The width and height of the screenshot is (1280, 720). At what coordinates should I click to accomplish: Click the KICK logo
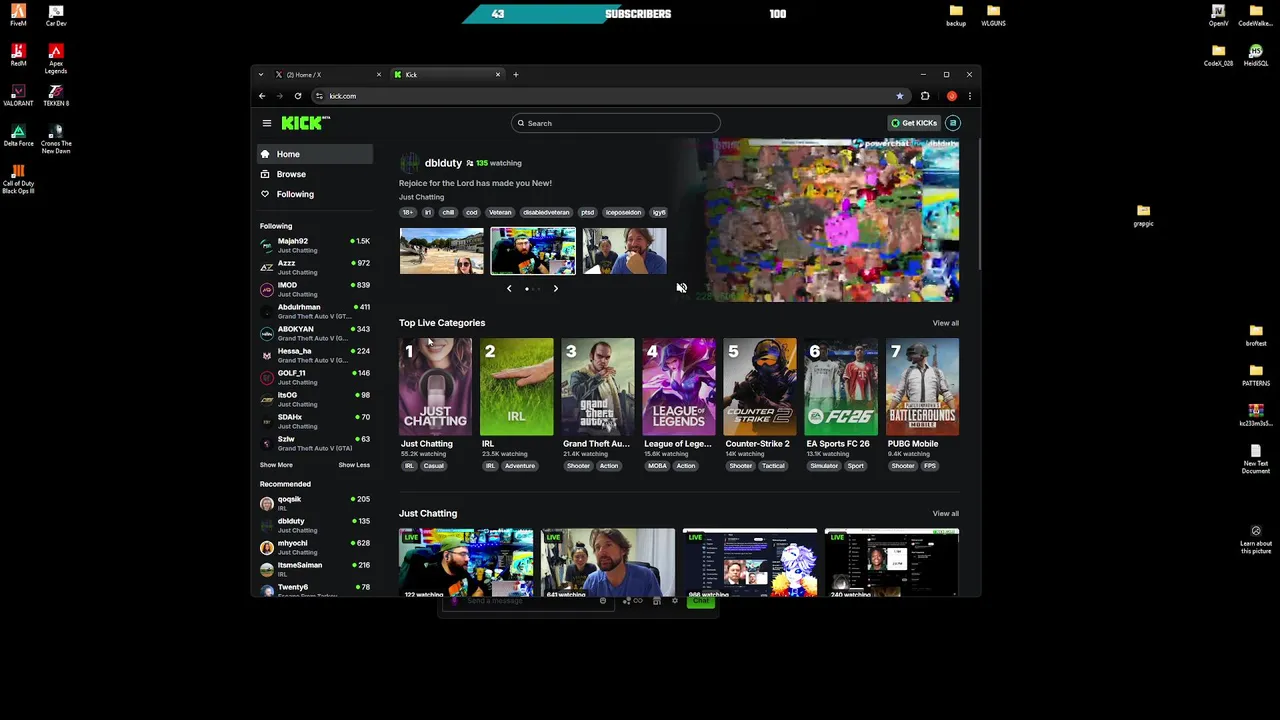click(304, 123)
